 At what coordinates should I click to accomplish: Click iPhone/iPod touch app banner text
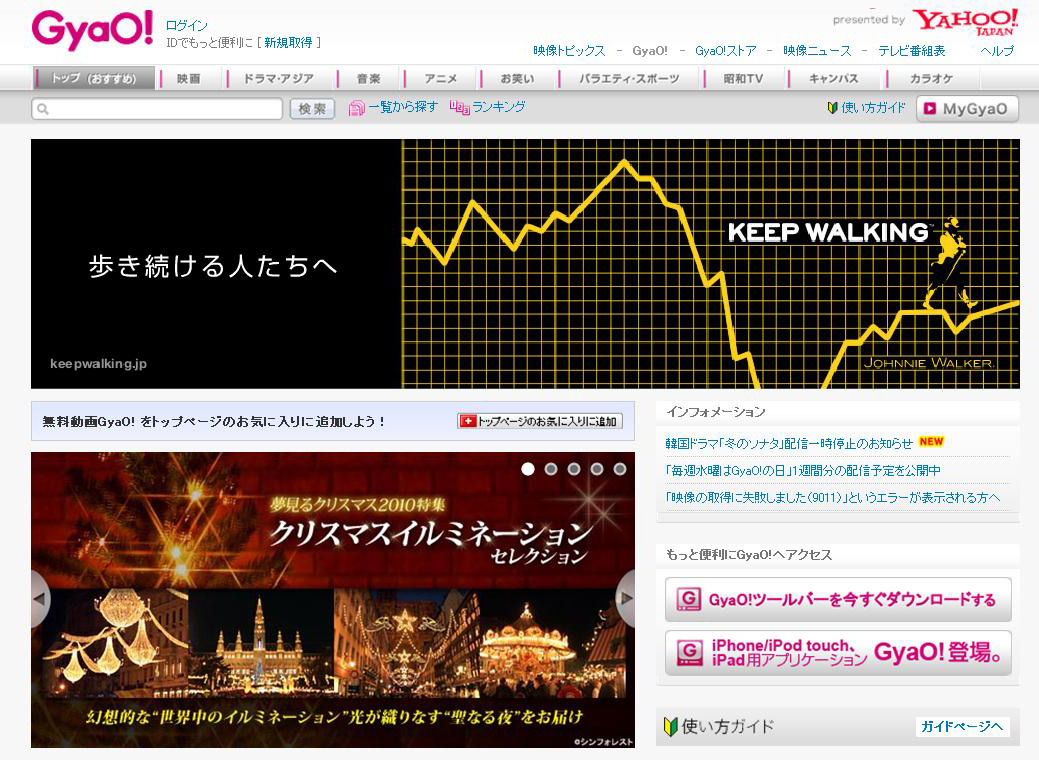pyautogui.click(x=855, y=653)
